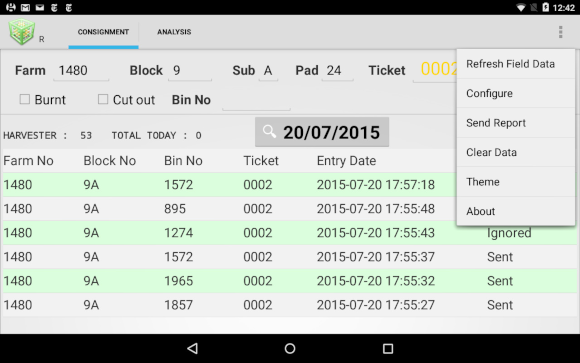
Task: Select the row with bin 1965
Action: point(290,281)
